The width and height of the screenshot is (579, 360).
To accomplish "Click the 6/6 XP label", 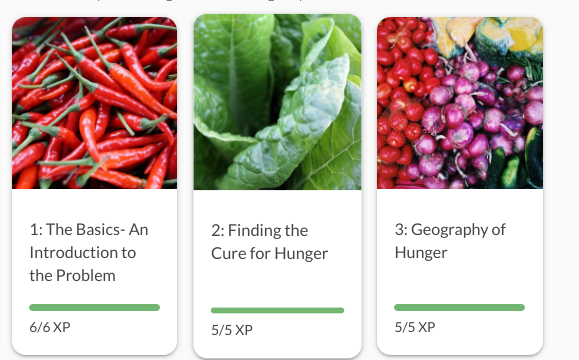I will 50,327.
